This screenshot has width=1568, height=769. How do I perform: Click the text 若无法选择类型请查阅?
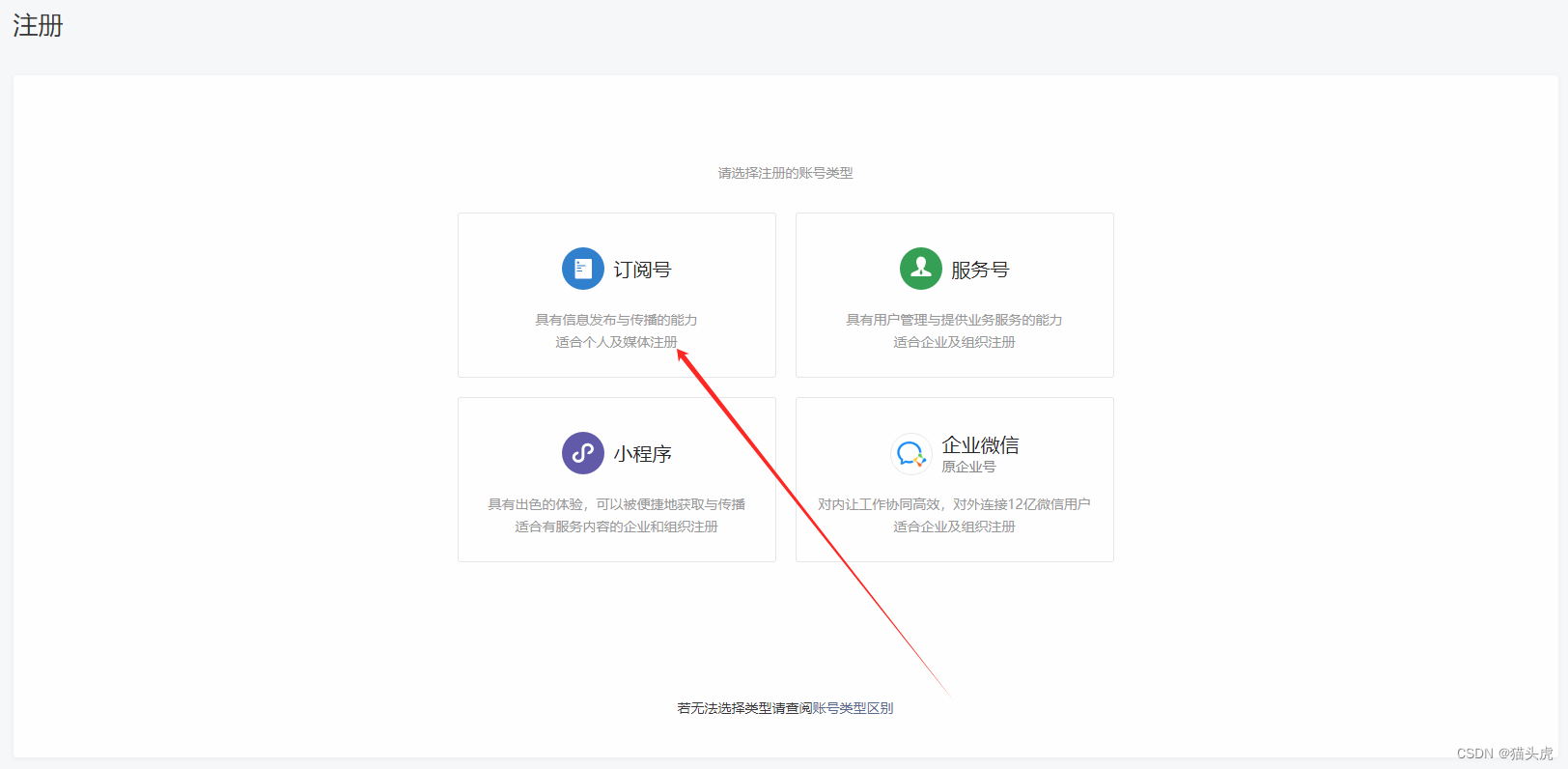744,708
